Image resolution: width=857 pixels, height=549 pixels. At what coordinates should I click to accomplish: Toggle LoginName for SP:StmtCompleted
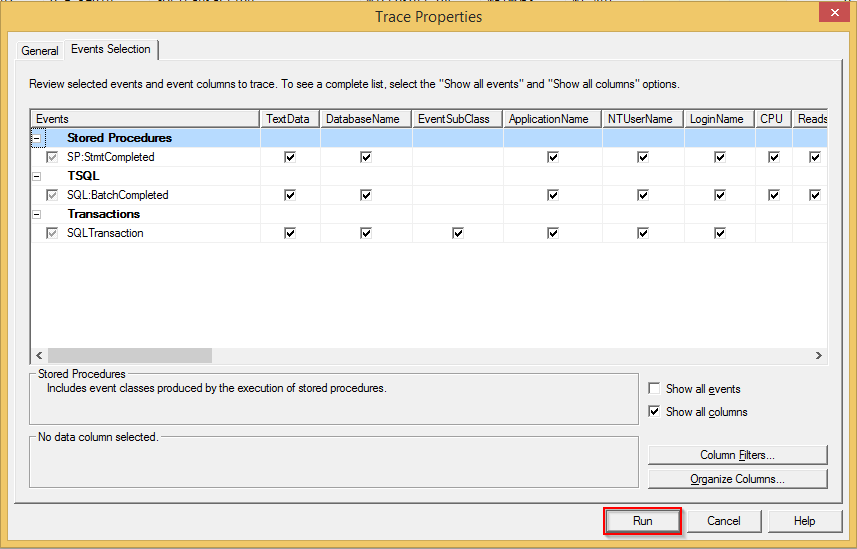pos(720,157)
